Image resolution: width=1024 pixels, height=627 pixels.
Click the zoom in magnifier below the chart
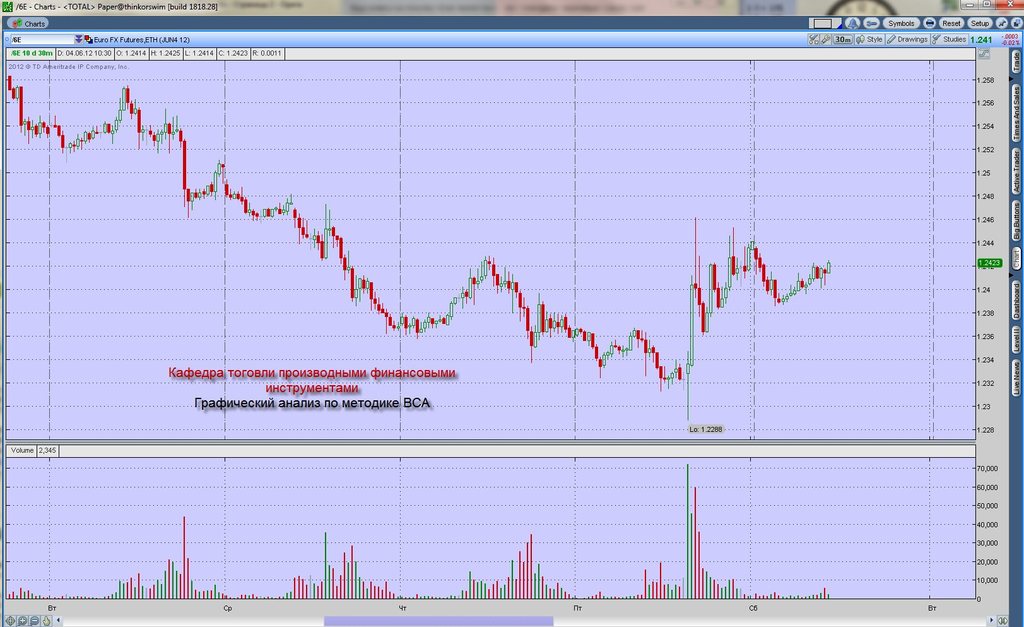(x=22, y=620)
